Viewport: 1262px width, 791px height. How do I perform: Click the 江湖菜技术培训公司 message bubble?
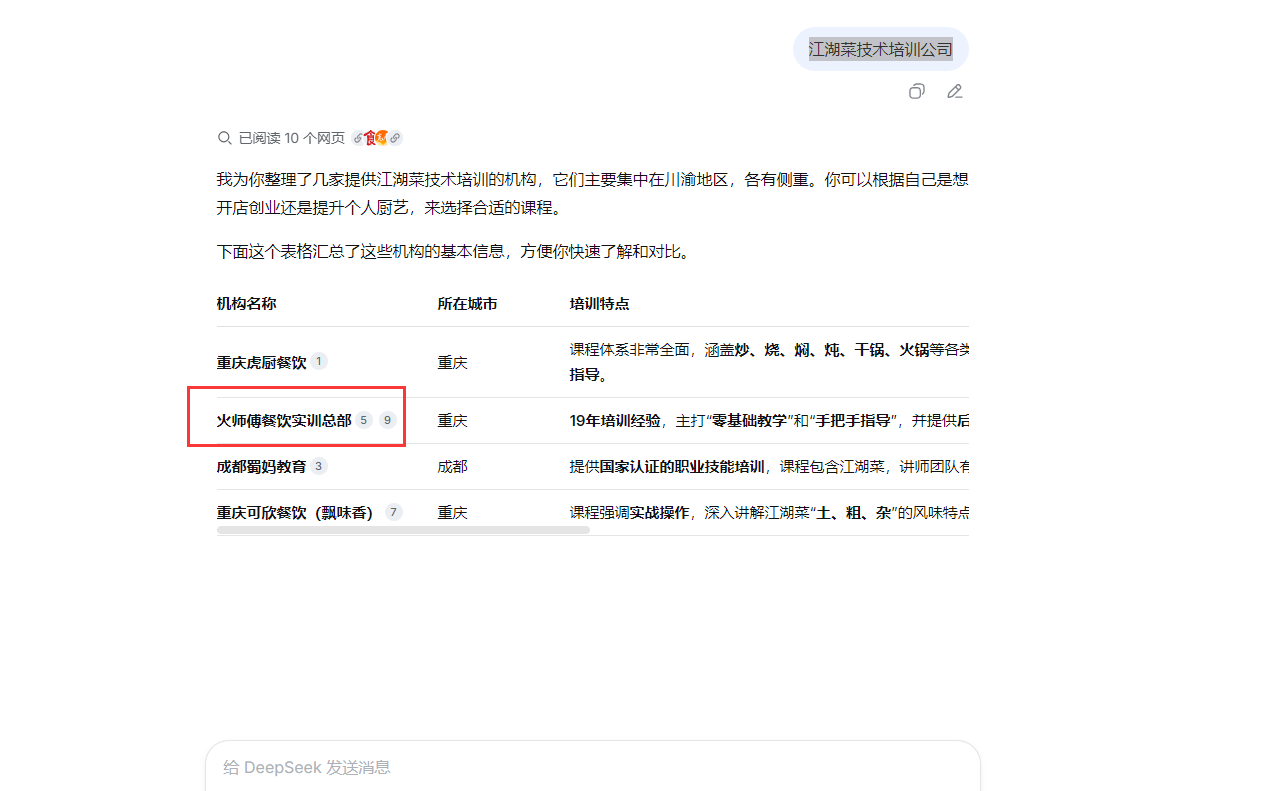point(880,49)
